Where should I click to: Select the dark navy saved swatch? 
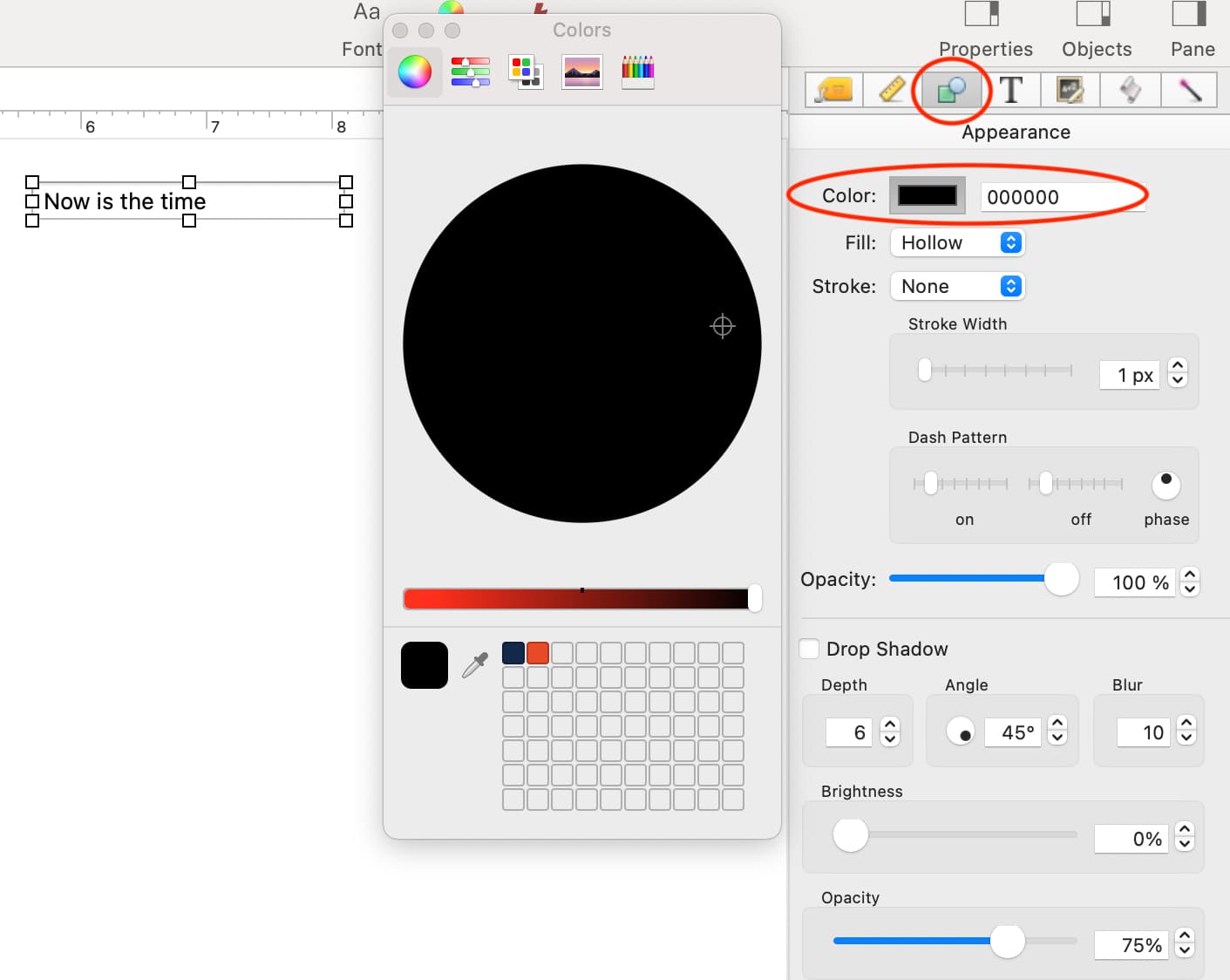513,653
